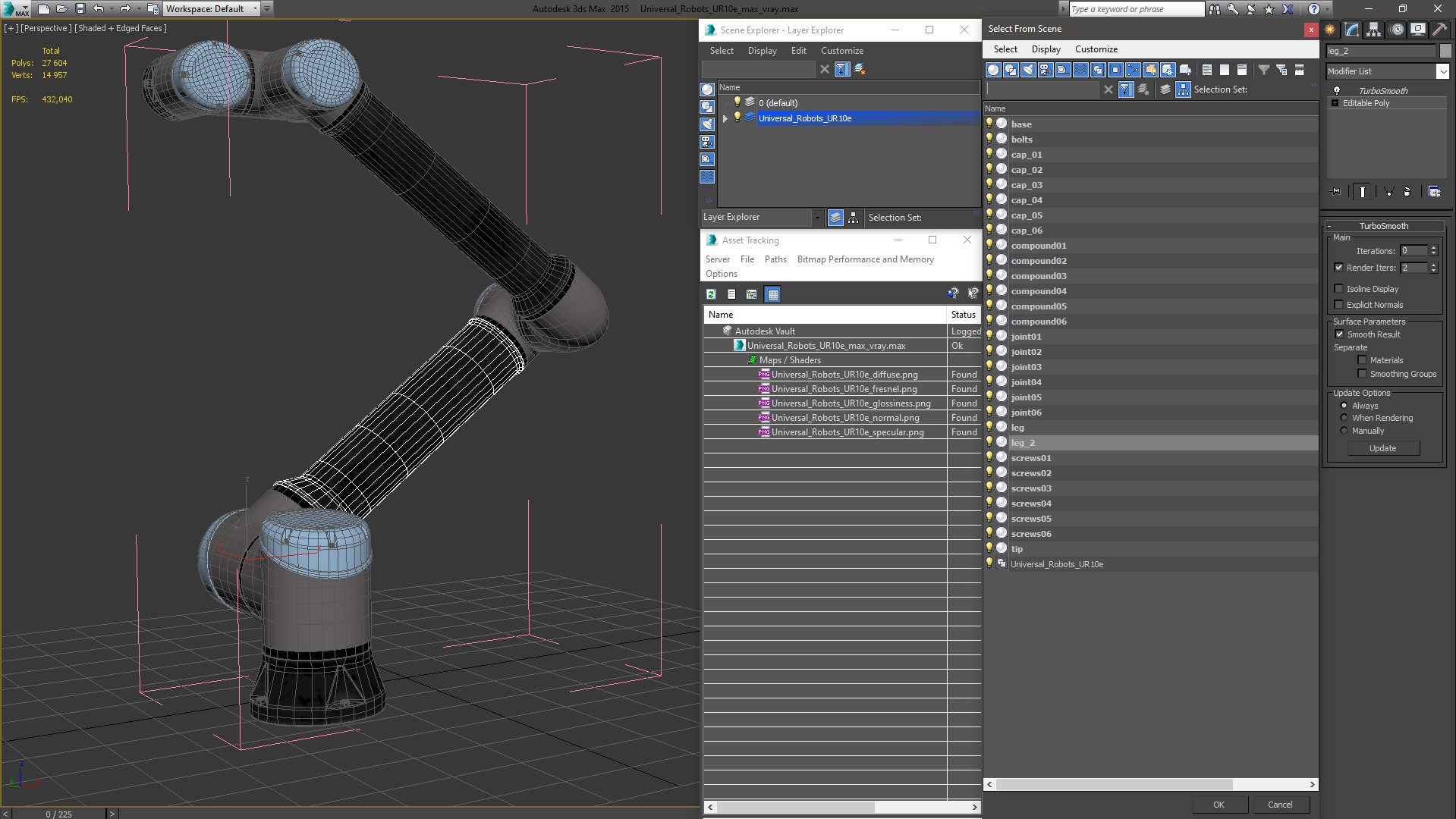
Task: Toggle Render Iters checkbox
Action: click(1339, 268)
